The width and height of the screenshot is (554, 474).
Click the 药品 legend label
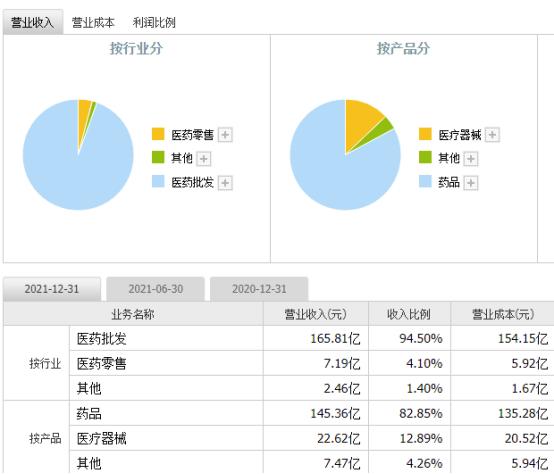pyautogui.click(x=449, y=183)
